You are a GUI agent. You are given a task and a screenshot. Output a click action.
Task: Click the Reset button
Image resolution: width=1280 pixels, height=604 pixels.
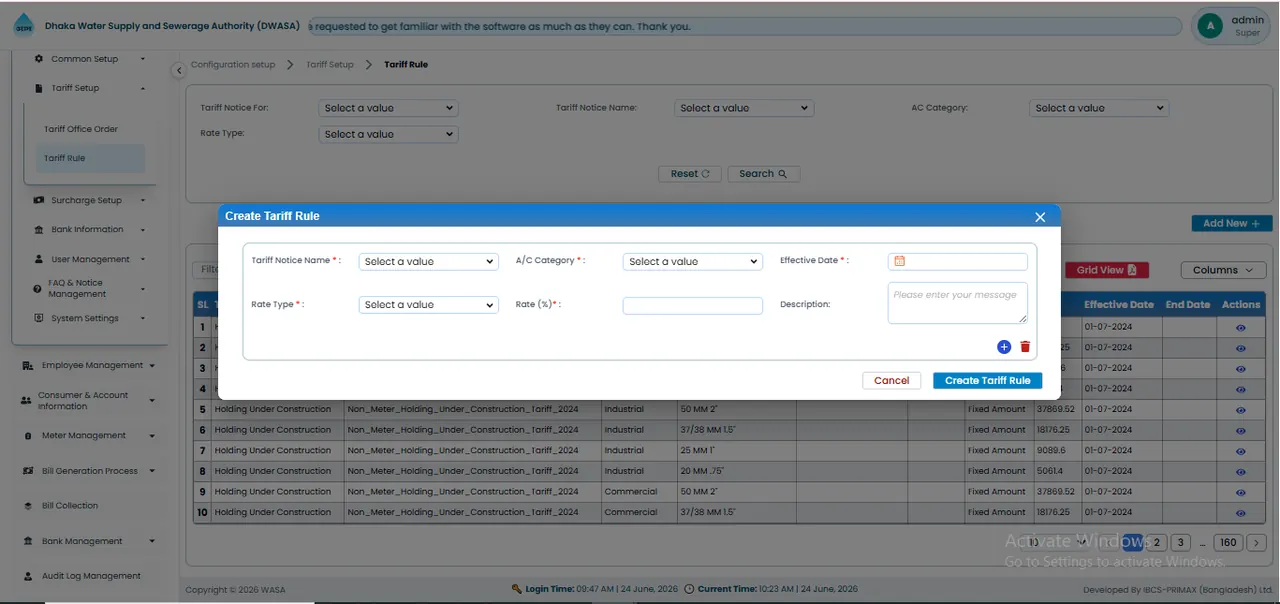(690, 174)
